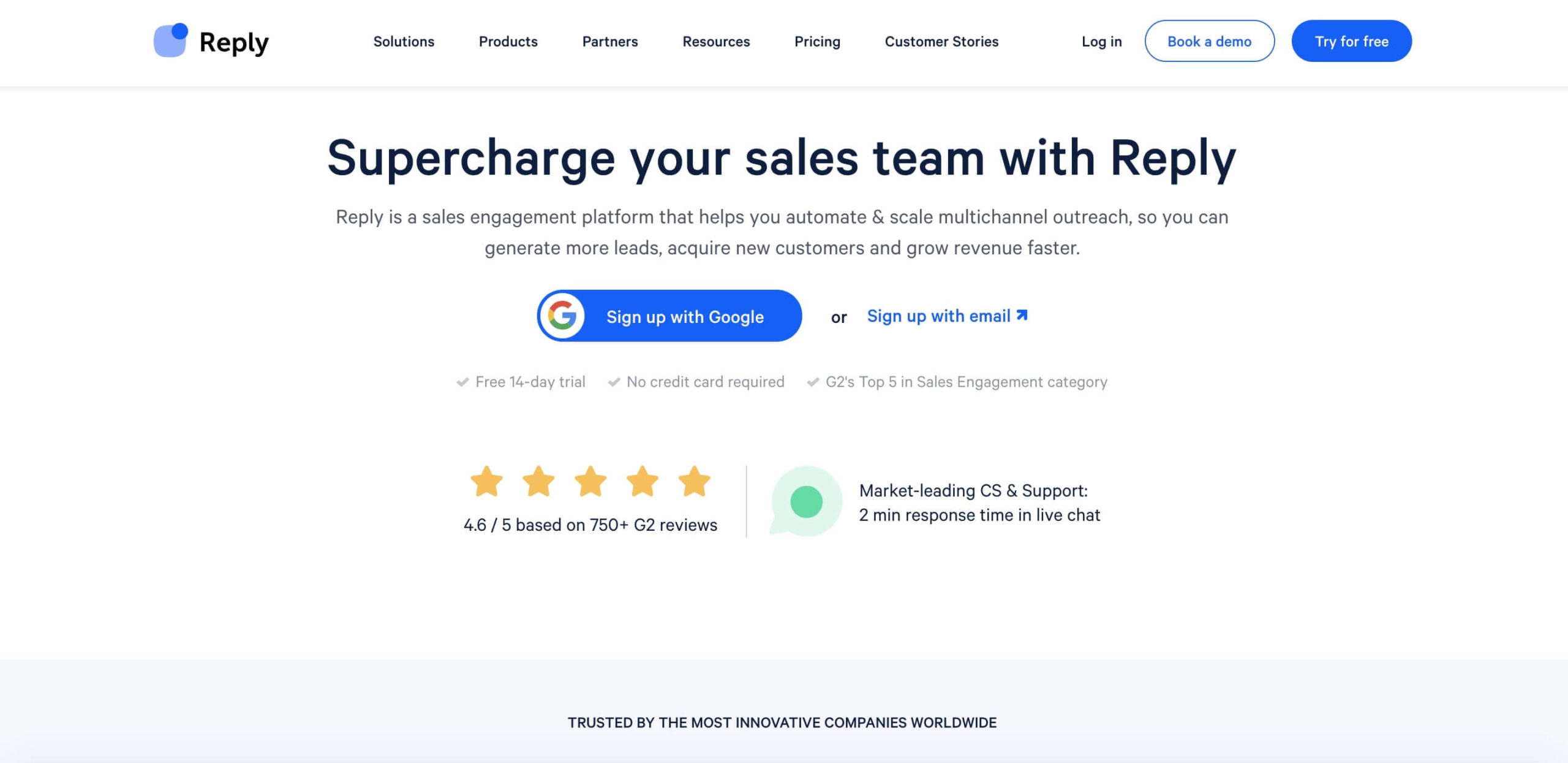Screen dimensions: 1568x763
Task: Click the first rating star
Action: 487,481
